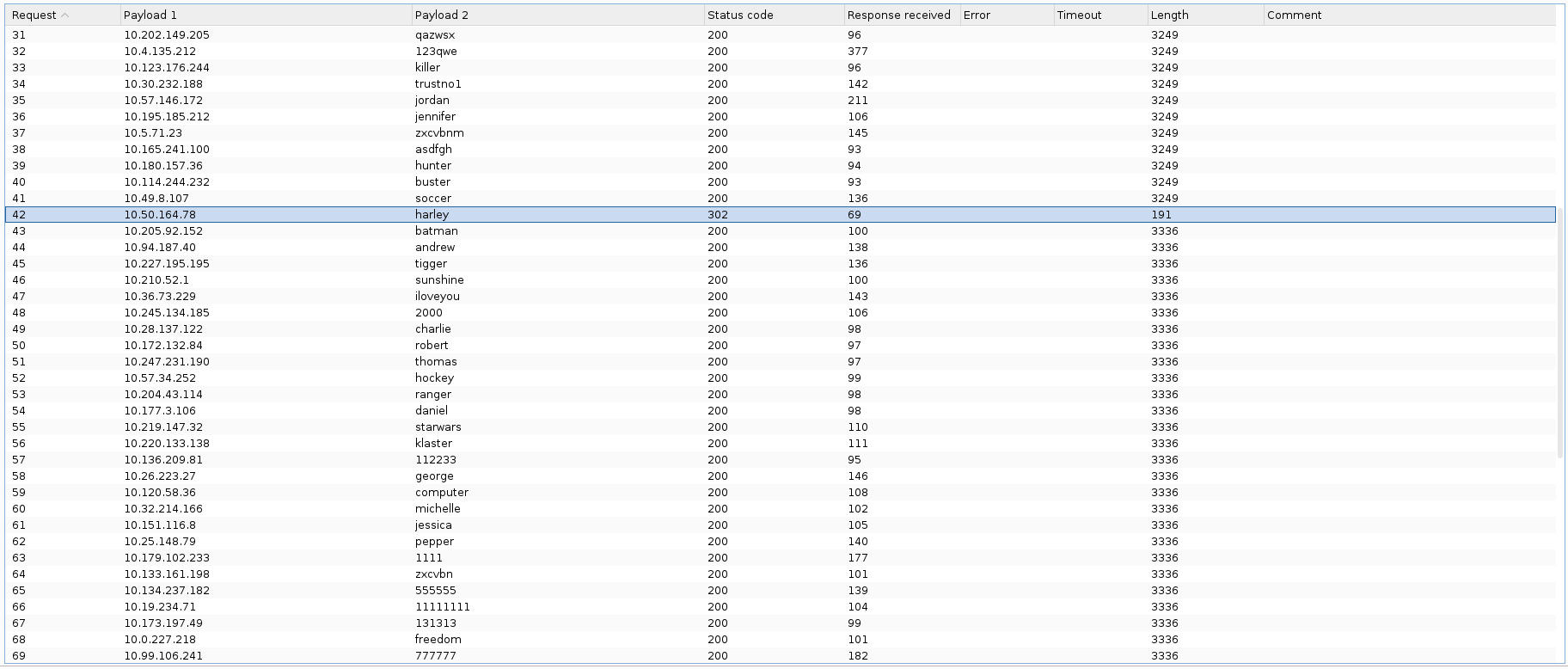Sort results by Length column
Image resolution: width=1568 pixels, height=669 pixels.
pos(1169,15)
